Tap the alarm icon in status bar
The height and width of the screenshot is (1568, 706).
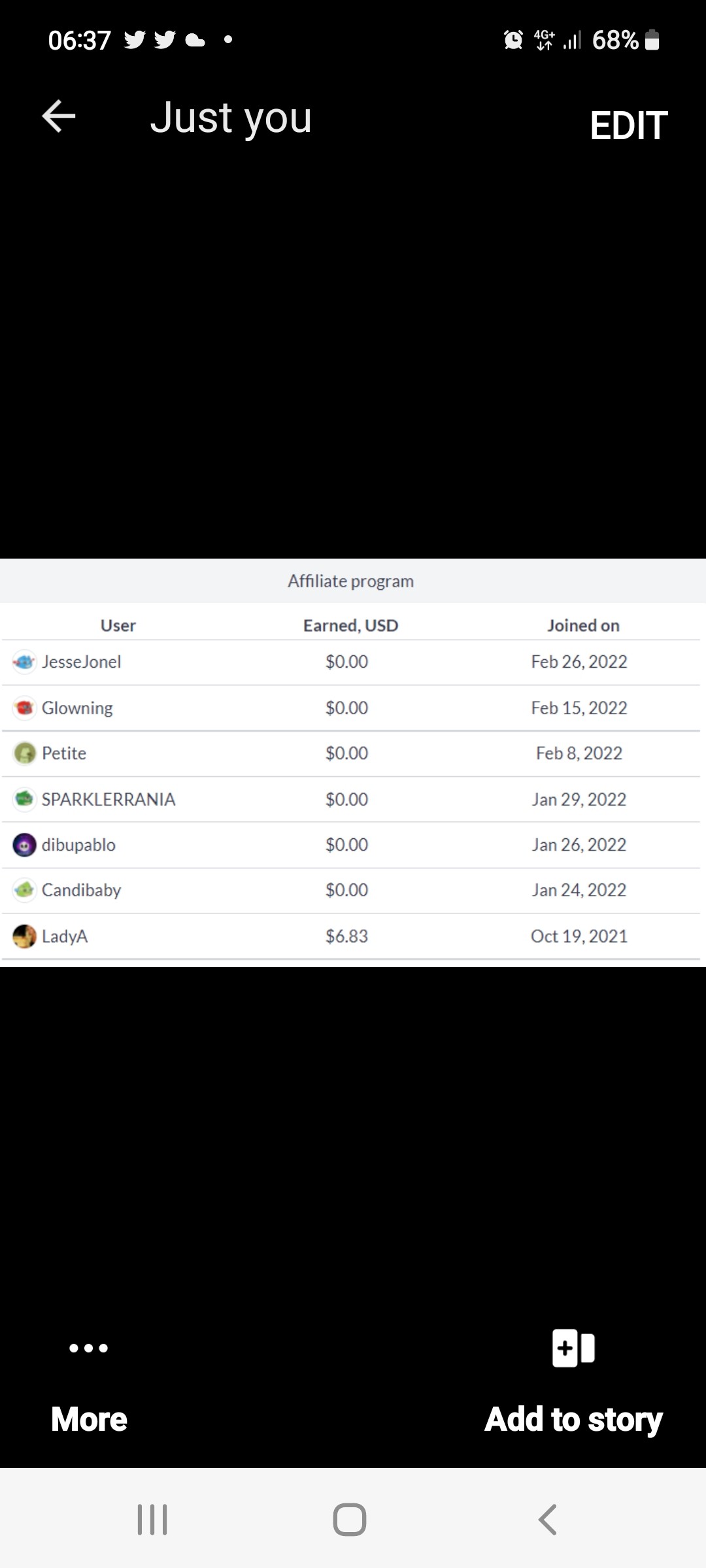(x=513, y=40)
